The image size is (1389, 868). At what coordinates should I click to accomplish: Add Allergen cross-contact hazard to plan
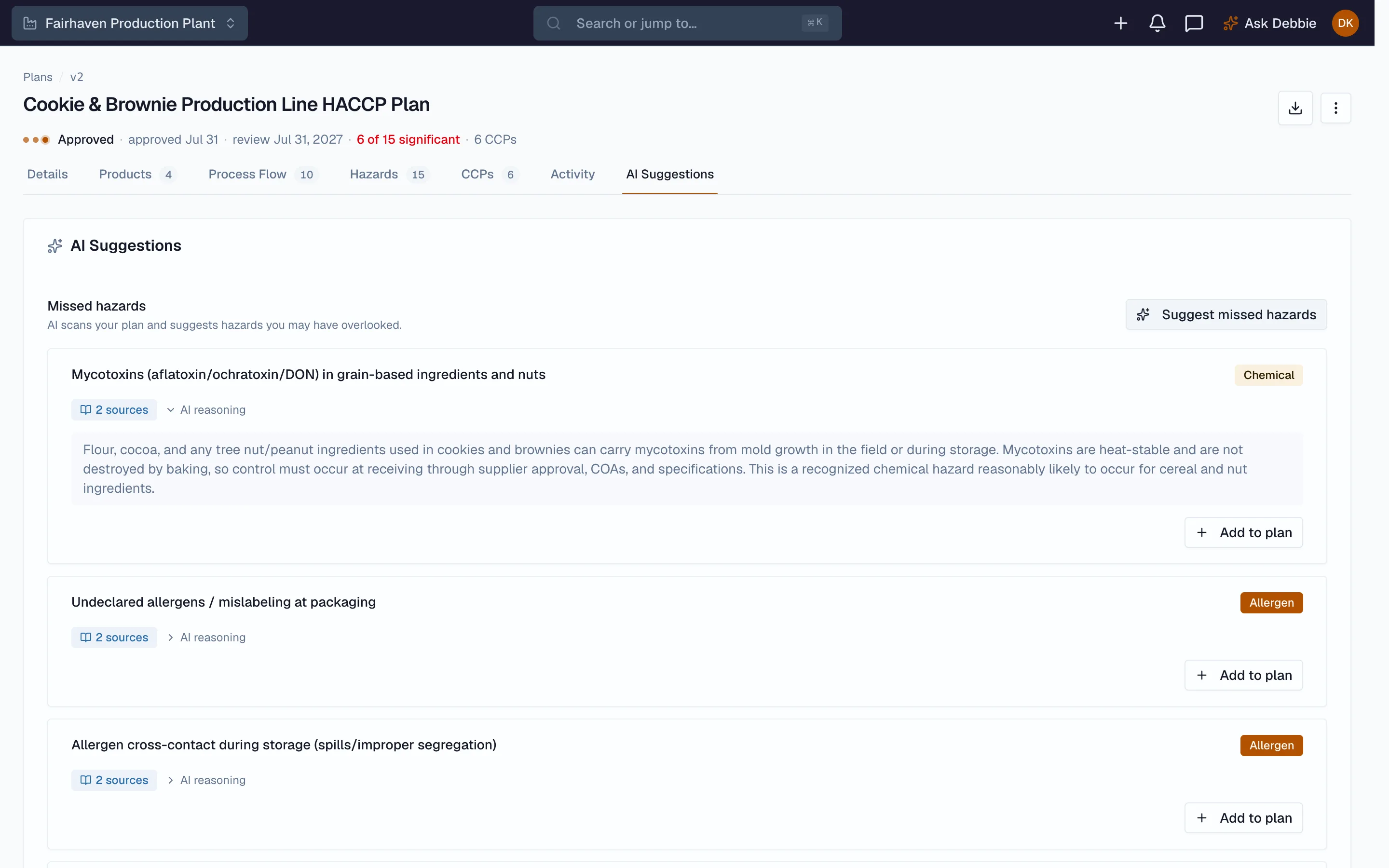click(1244, 818)
